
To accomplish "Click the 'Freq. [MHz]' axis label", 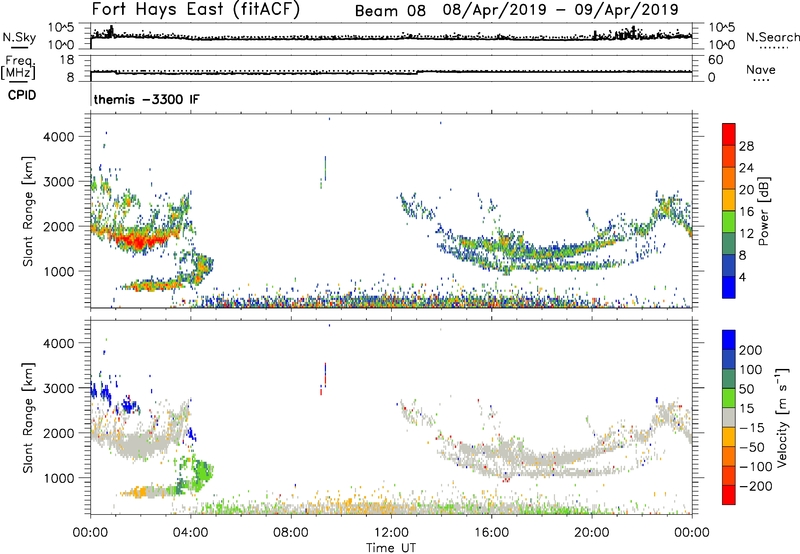I will 18,67.
